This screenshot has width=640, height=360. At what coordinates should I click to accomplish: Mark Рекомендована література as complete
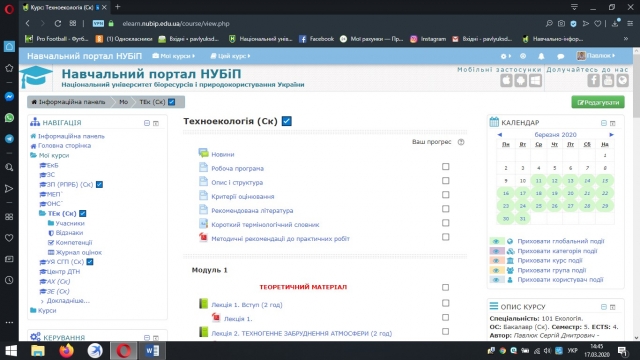click(x=446, y=209)
